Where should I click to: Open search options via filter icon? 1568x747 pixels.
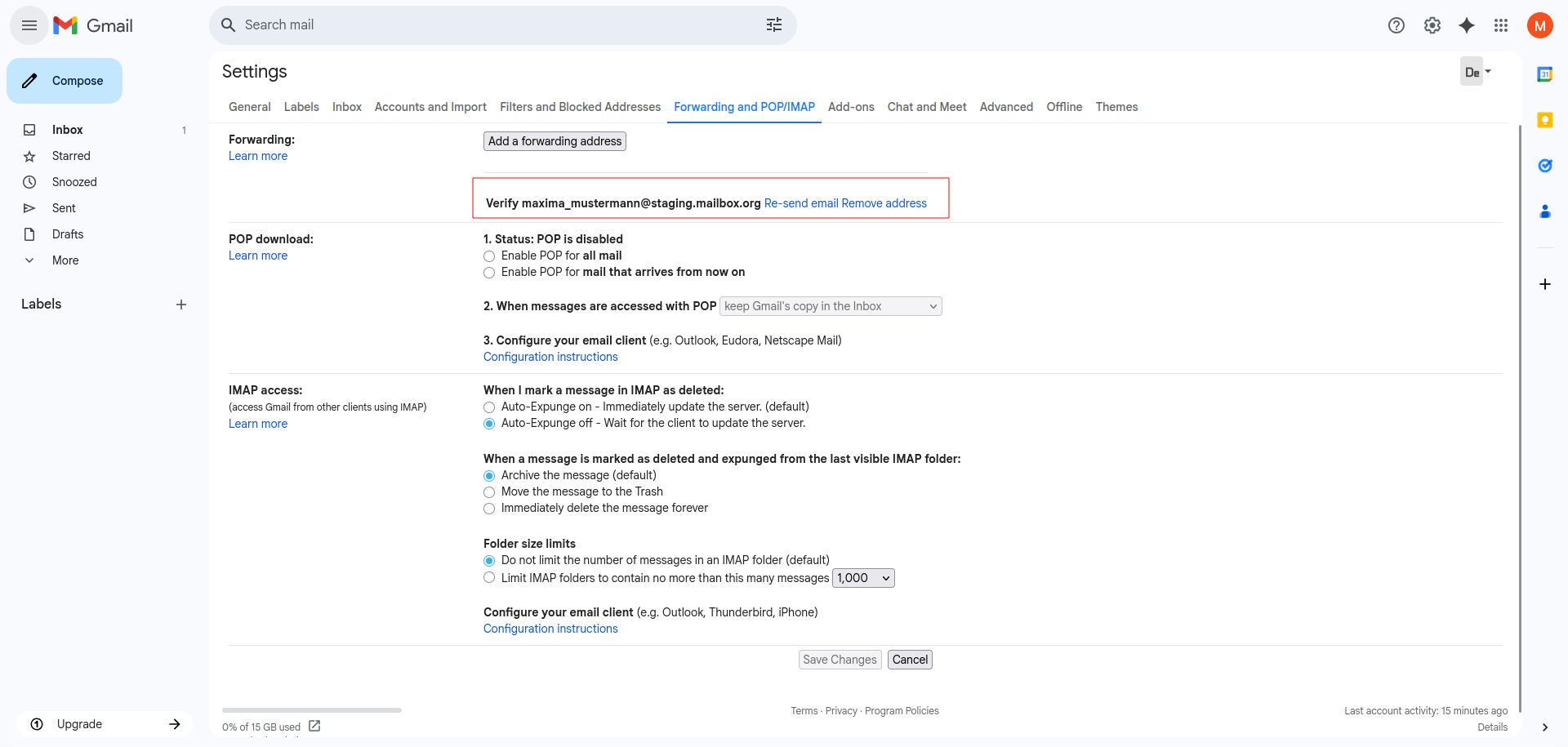pos(773,24)
